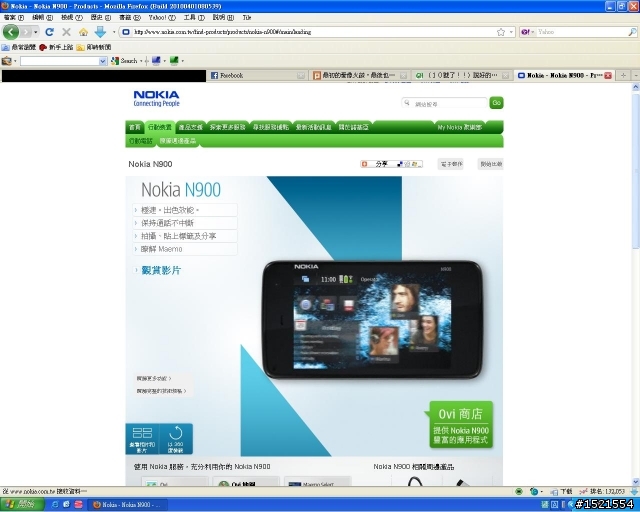The image size is (640, 512).
Task: Open the address bar URL dropdown arrow
Action: click(x=511, y=32)
